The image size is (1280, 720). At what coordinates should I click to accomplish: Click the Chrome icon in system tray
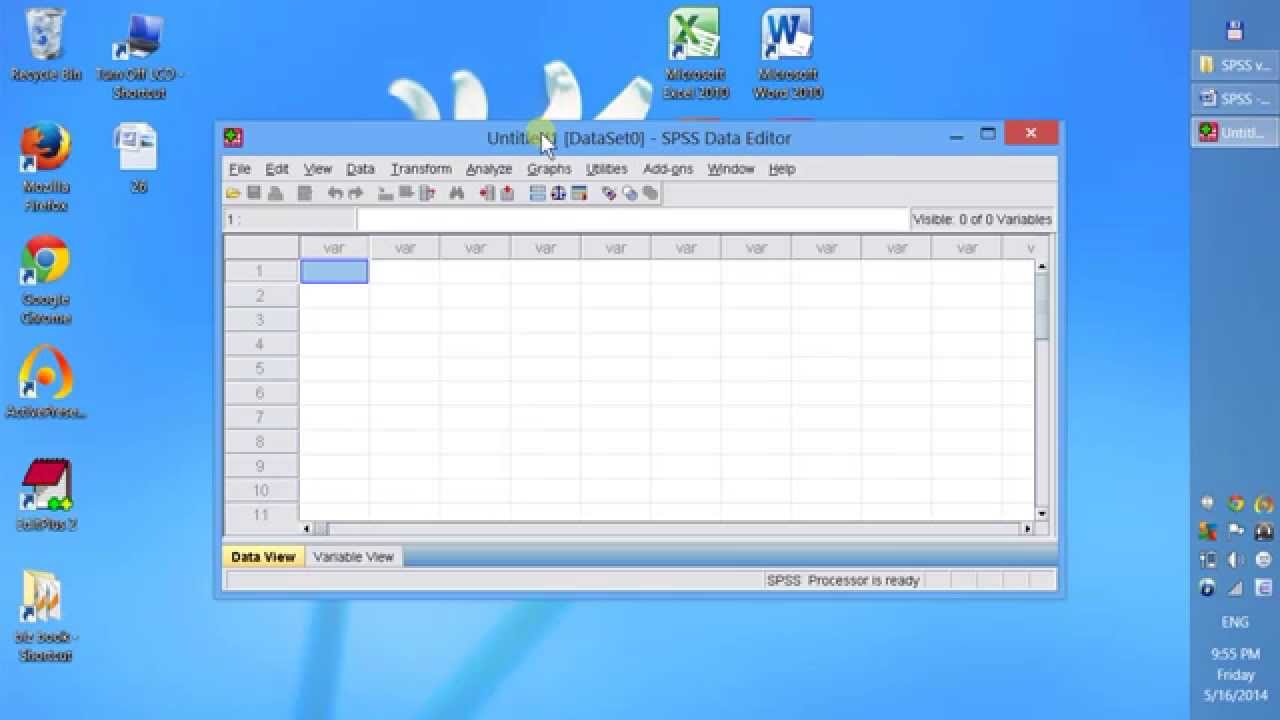point(1236,504)
